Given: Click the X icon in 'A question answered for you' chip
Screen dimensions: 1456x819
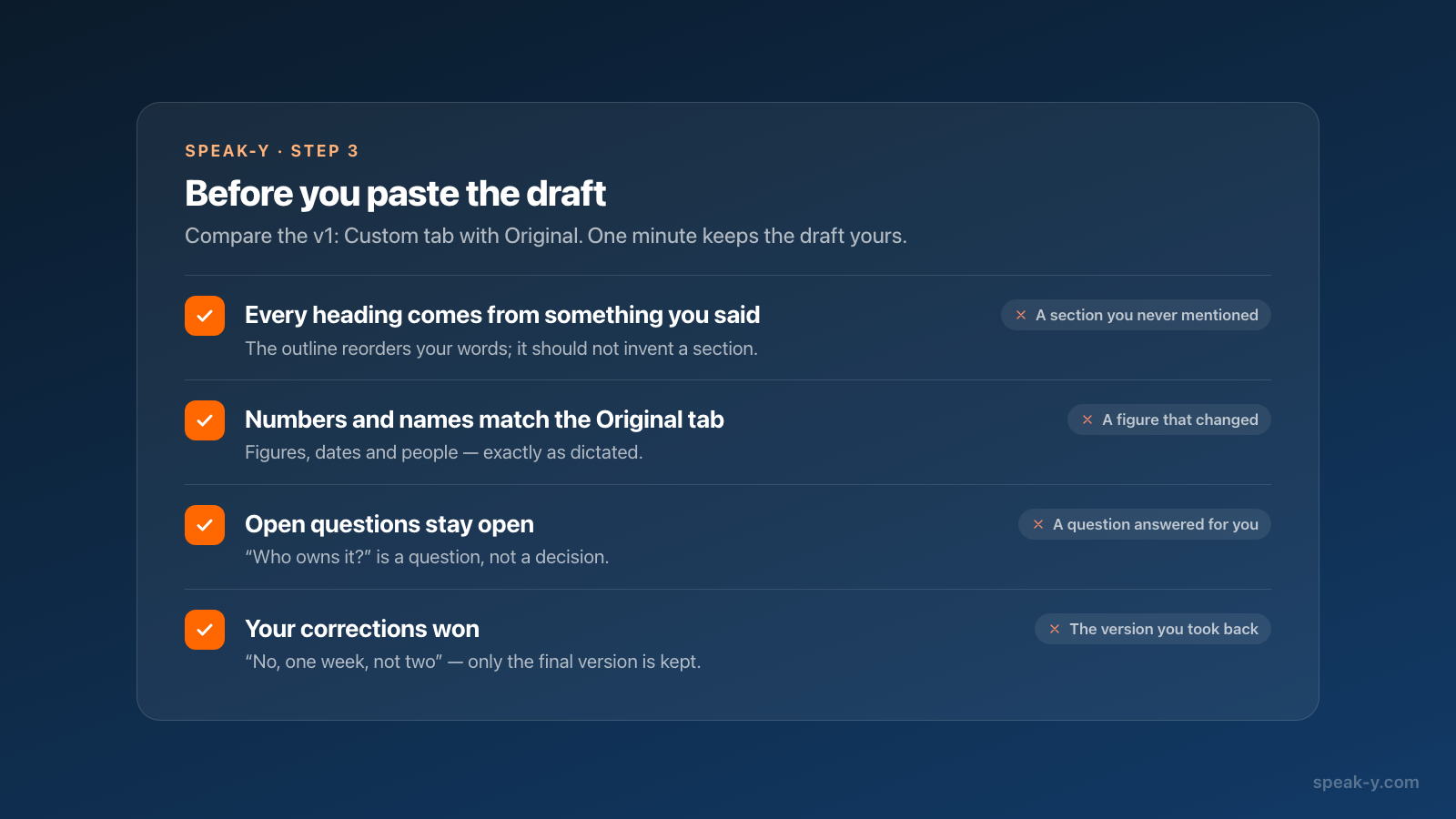Looking at the screenshot, I should point(1038,524).
